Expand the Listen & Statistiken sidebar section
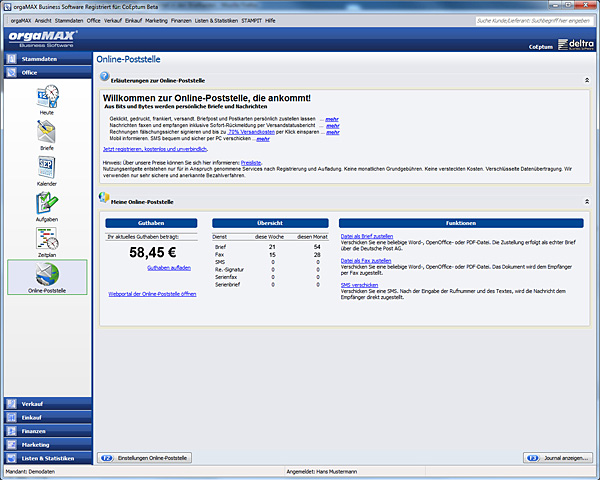The height and width of the screenshot is (480, 600). coord(48,458)
